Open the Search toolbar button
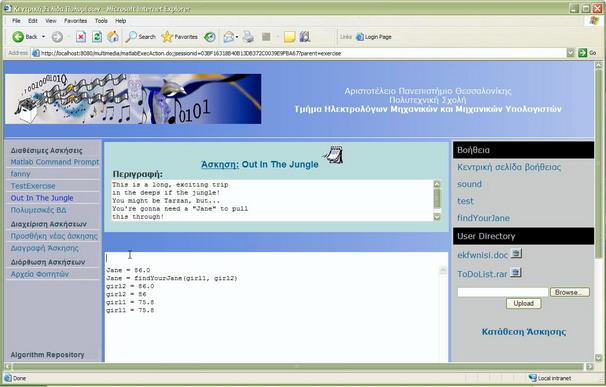 tap(141, 37)
